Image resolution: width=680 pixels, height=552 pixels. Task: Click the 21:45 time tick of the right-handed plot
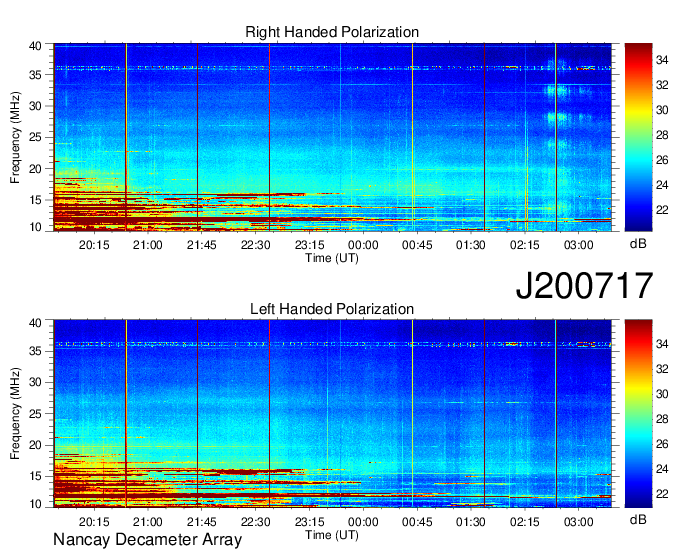click(x=202, y=245)
